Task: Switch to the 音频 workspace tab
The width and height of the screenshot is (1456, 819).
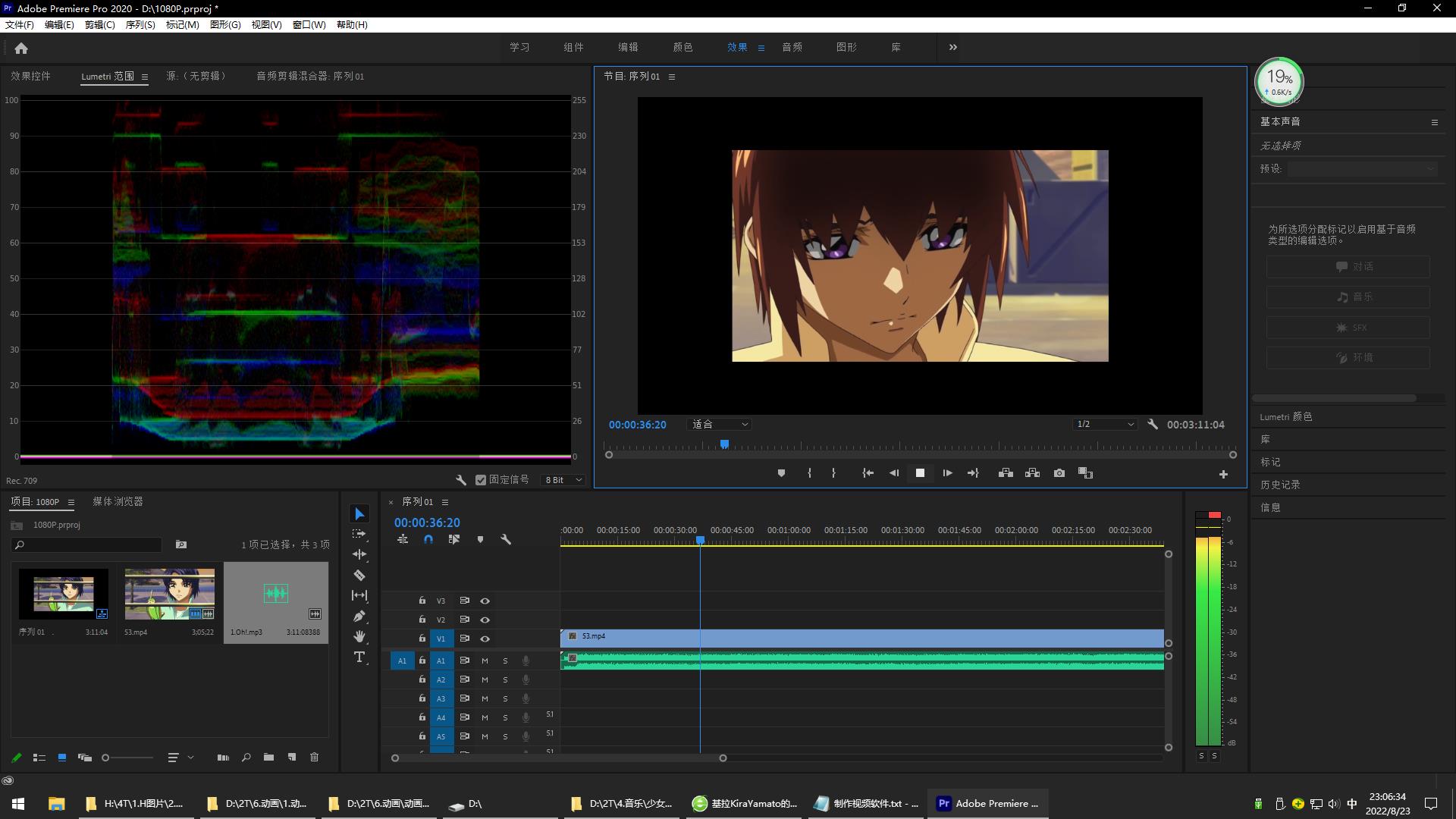Action: click(x=792, y=47)
